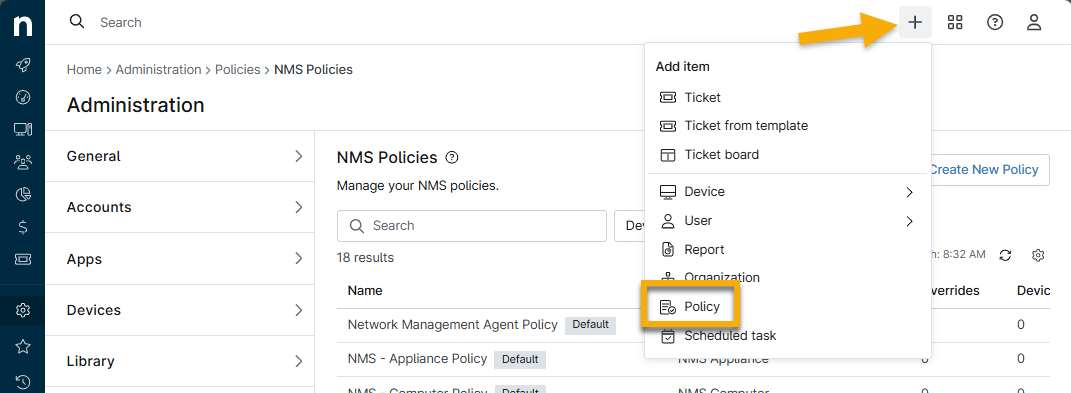Click the 18 results count text
Viewport: 1071px width, 393px height.
pyautogui.click(x=365, y=258)
